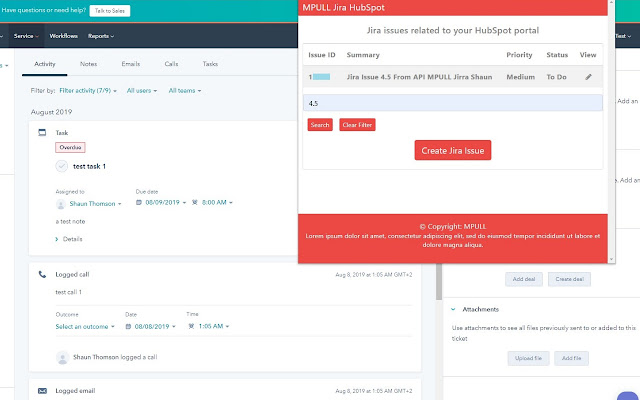Click the Talk to Sales button
The height and width of the screenshot is (400, 640).
[110, 11]
